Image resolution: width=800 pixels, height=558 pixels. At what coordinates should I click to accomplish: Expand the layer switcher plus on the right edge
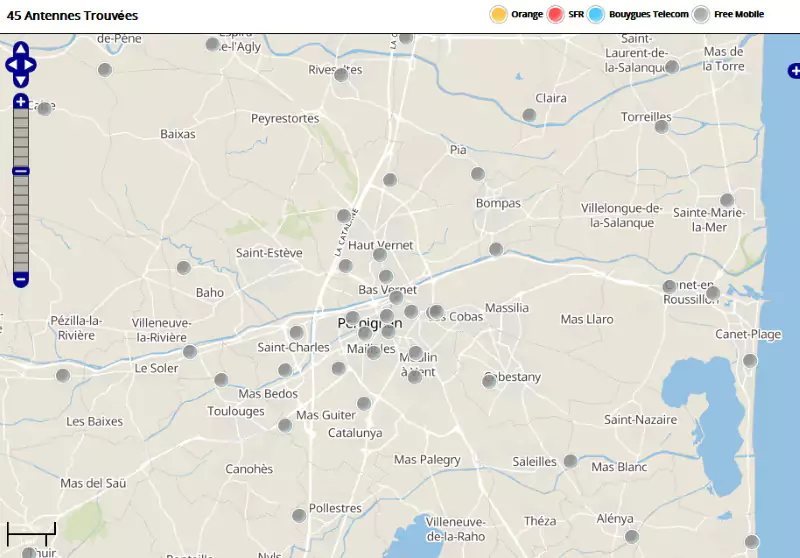coord(794,70)
